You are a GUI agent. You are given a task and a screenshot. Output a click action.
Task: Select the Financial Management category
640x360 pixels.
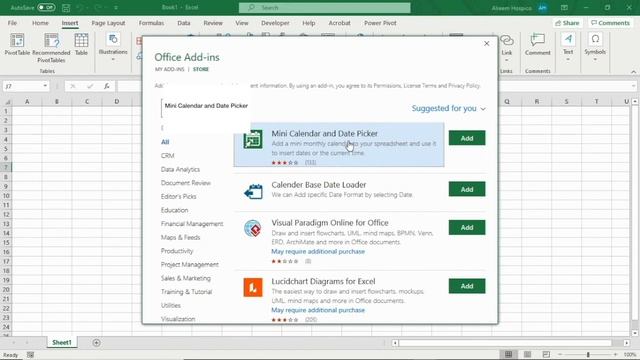pyautogui.click(x=192, y=224)
